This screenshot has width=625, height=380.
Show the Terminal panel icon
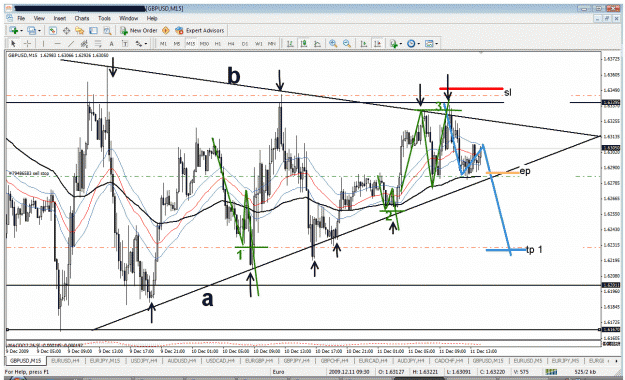[x=93, y=30]
